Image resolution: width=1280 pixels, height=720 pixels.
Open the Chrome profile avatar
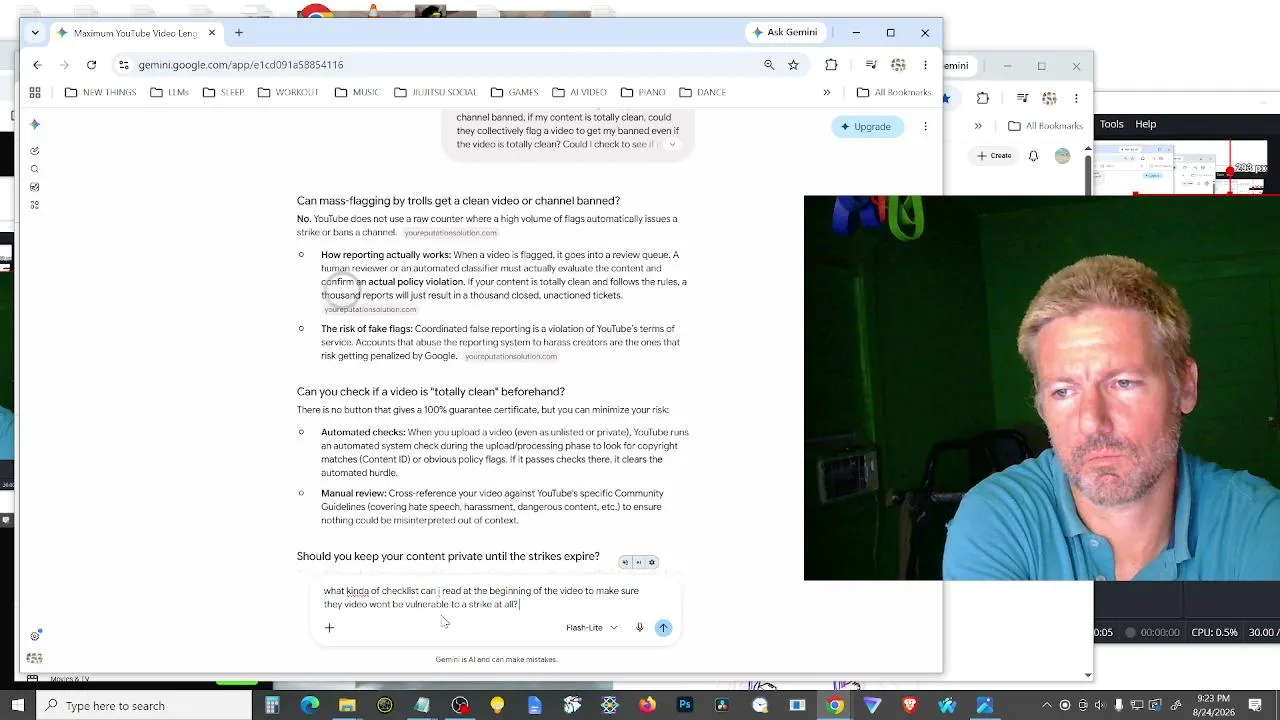pos(898,65)
